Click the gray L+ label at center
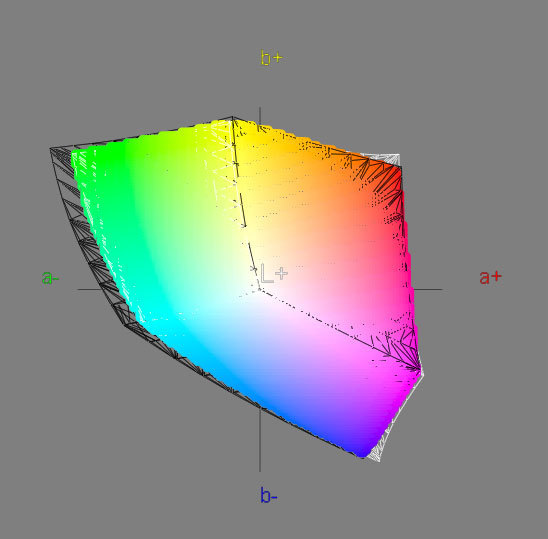Screen dimensions: 548x539 coord(274,274)
